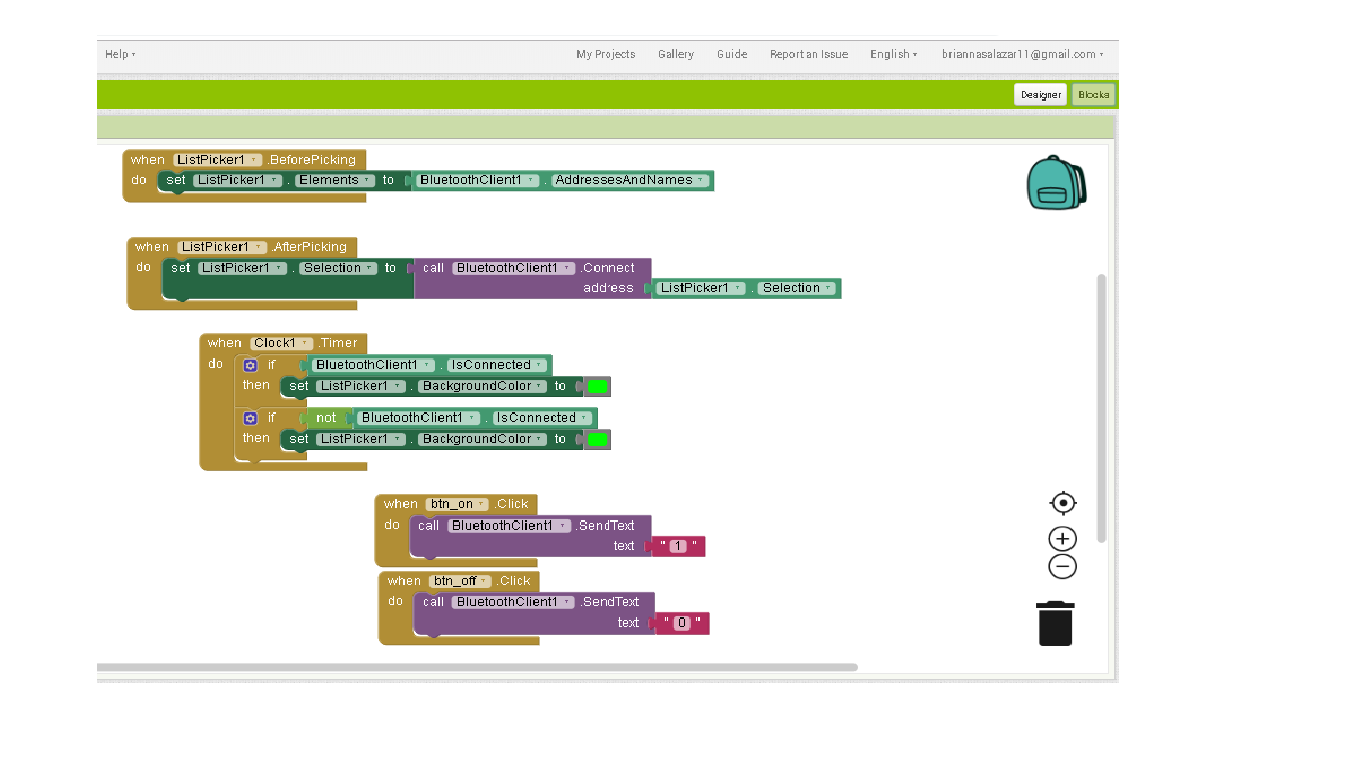Open the Help menu
The image size is (1366, 768).
[119, 54]
